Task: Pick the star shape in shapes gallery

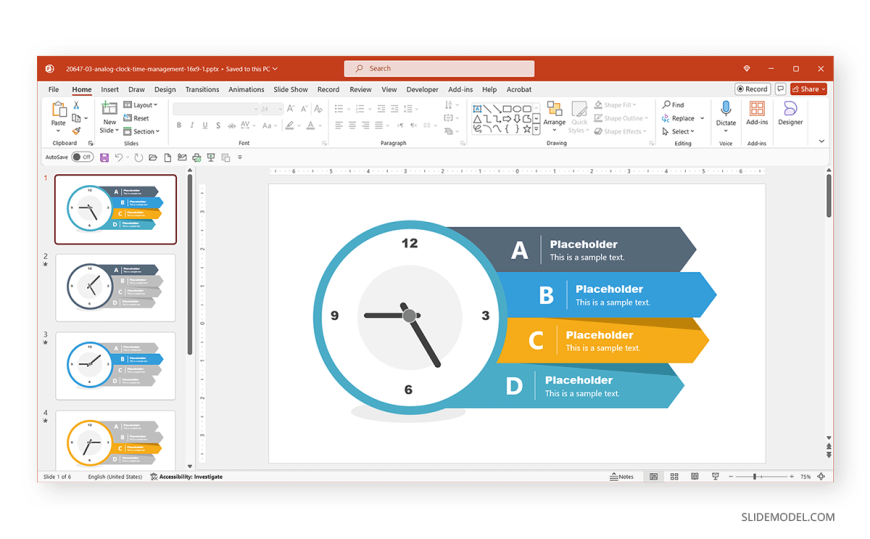Action: [x=527, y=129]
